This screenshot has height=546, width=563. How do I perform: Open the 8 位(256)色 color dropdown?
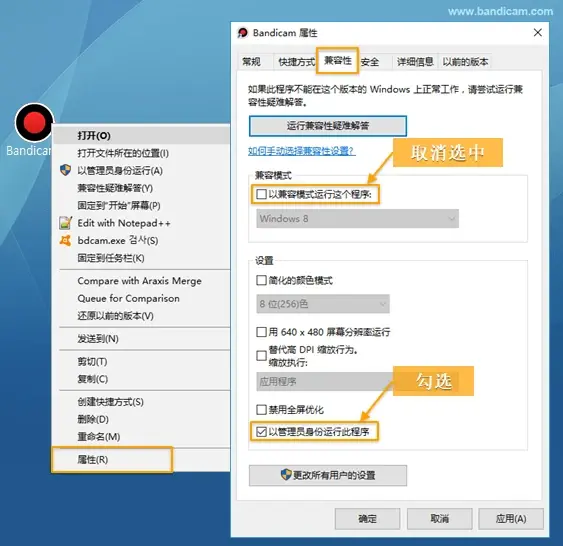coord(323,304)
